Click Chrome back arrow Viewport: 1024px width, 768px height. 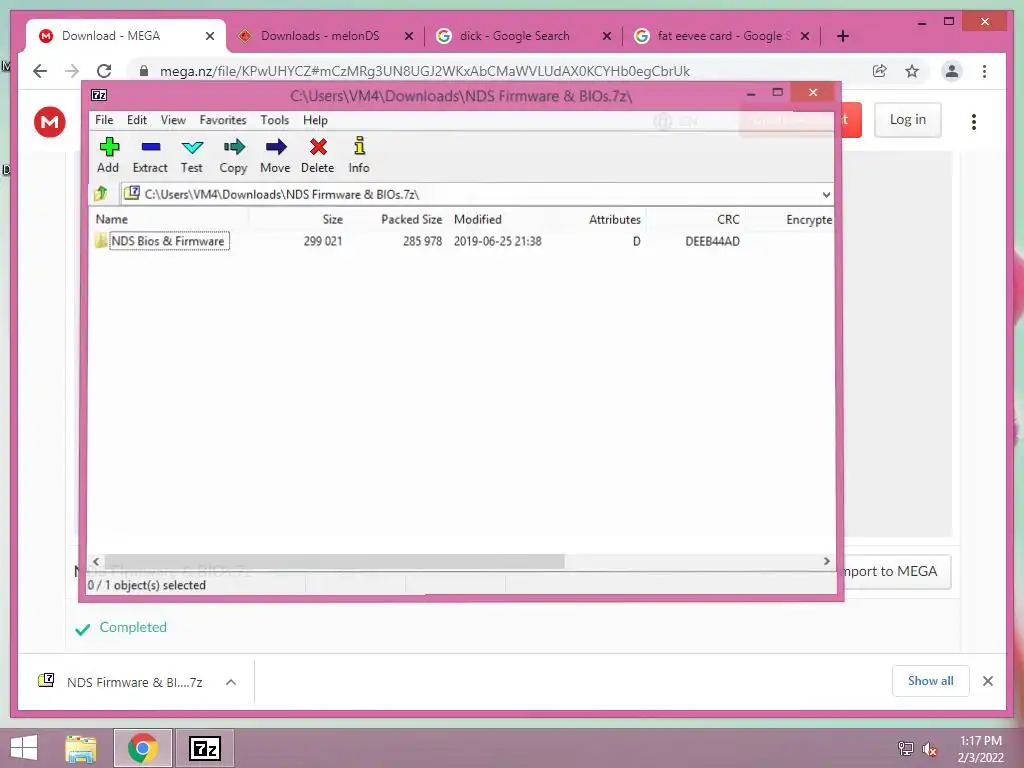click(x=40, y=71)
